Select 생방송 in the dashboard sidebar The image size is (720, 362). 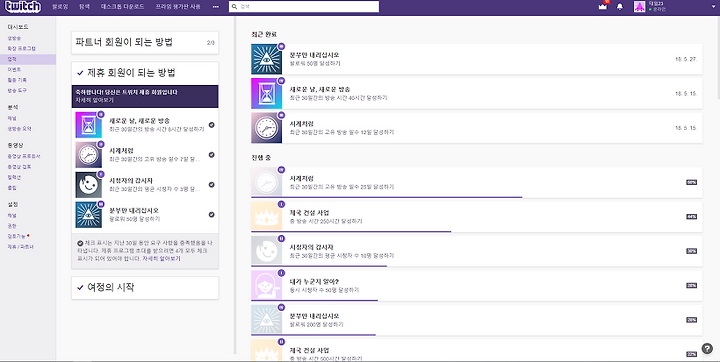(14, 38)
